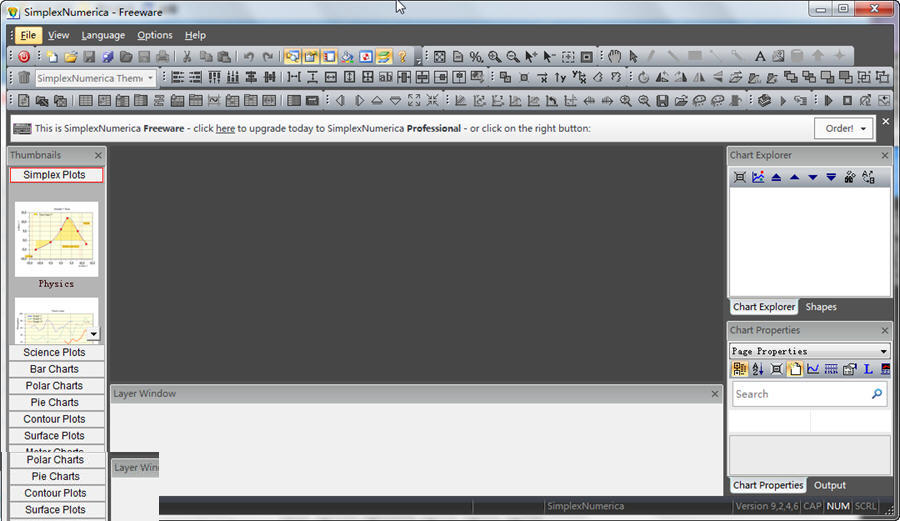Click the chart icon in Chart Explorer toolbar
The image size is (900, 521).
click(x=758, y=177)
